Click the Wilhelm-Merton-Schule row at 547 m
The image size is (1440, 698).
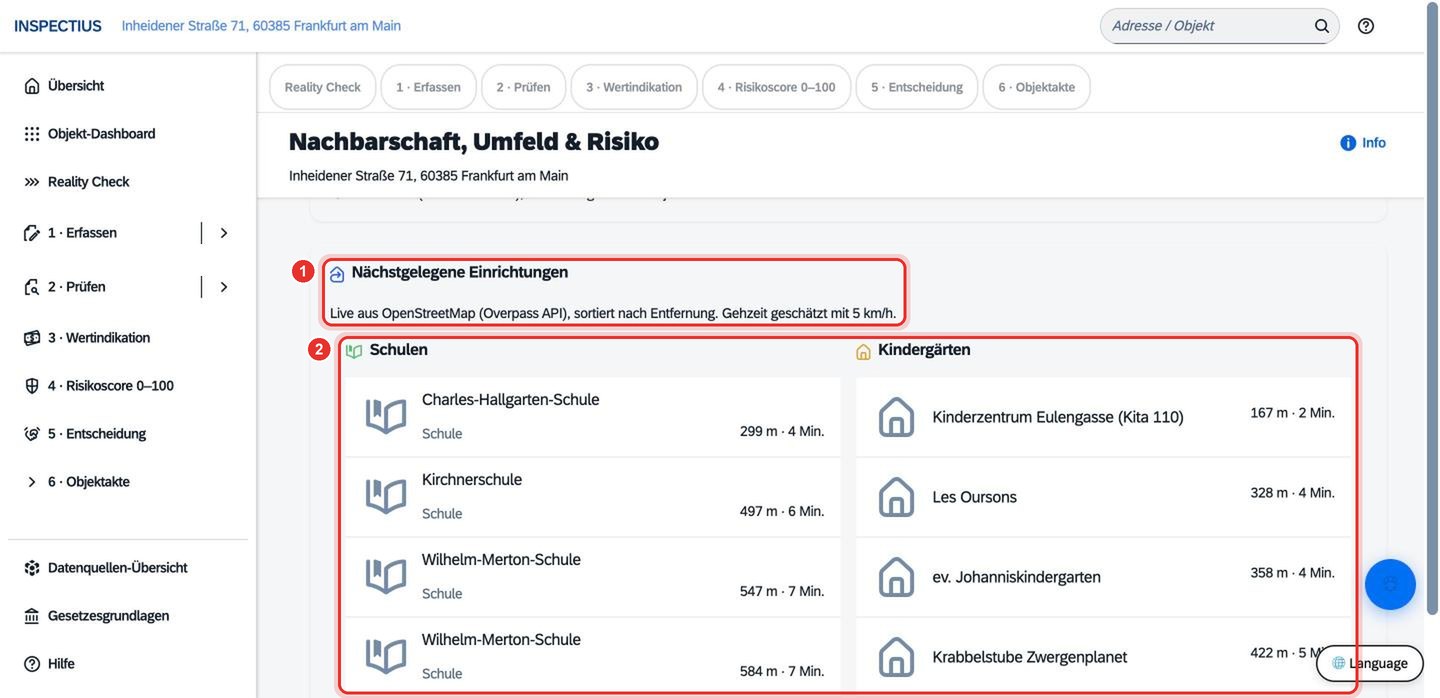pos(593,577)
